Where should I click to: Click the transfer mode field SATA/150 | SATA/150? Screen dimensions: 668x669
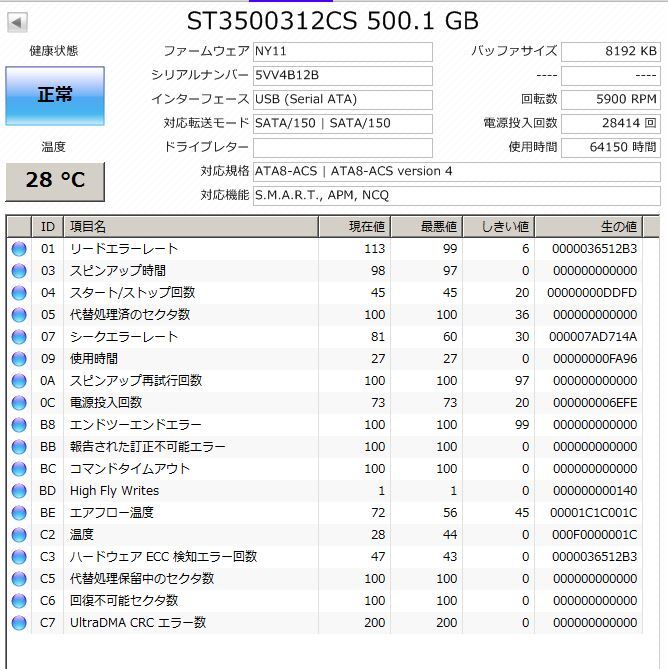(343, 123)
